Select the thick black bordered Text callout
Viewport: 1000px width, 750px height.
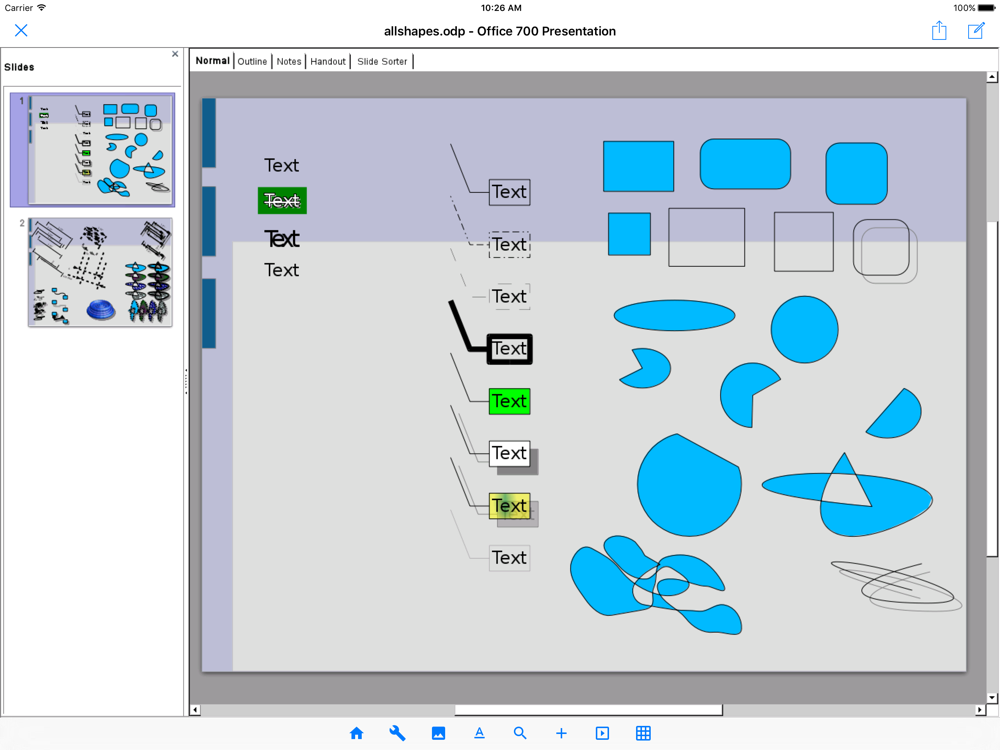509,349
